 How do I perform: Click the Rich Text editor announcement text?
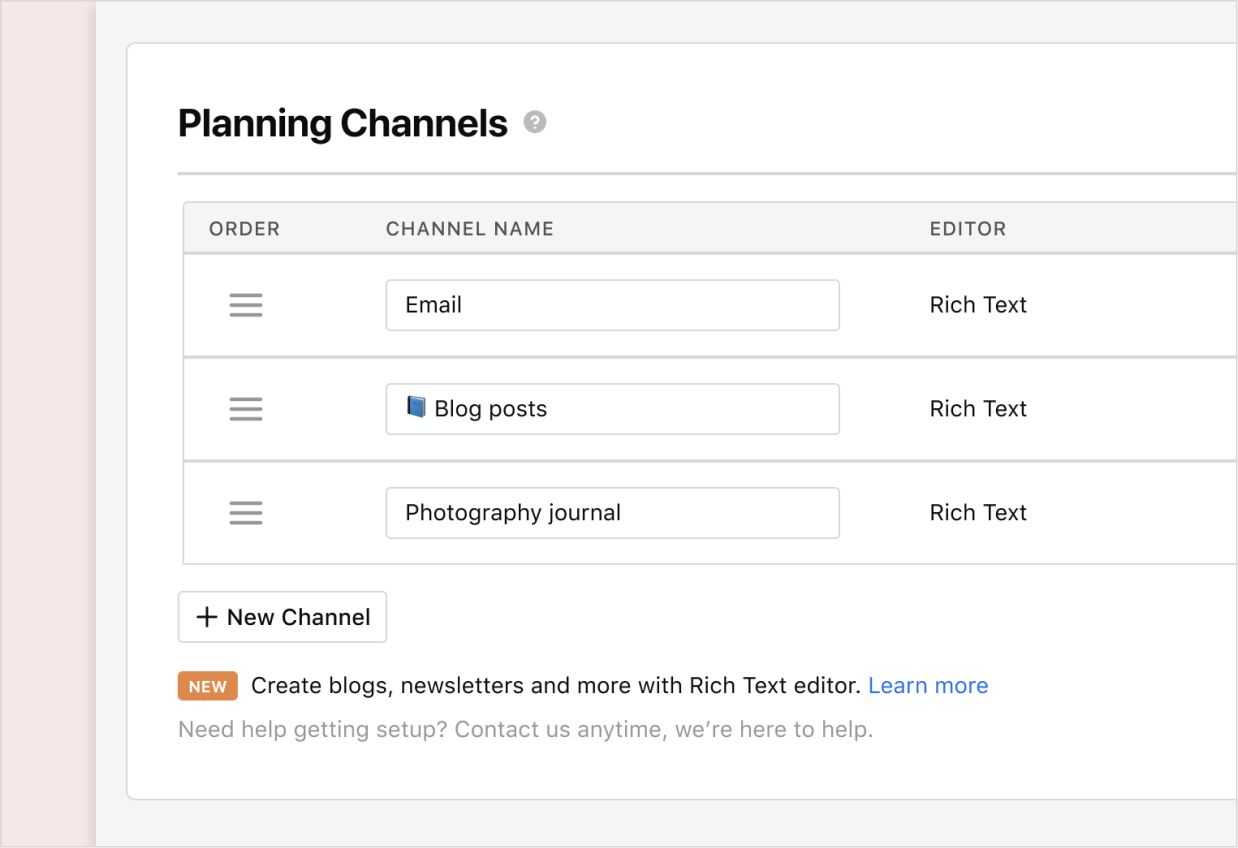click(555, 686)
